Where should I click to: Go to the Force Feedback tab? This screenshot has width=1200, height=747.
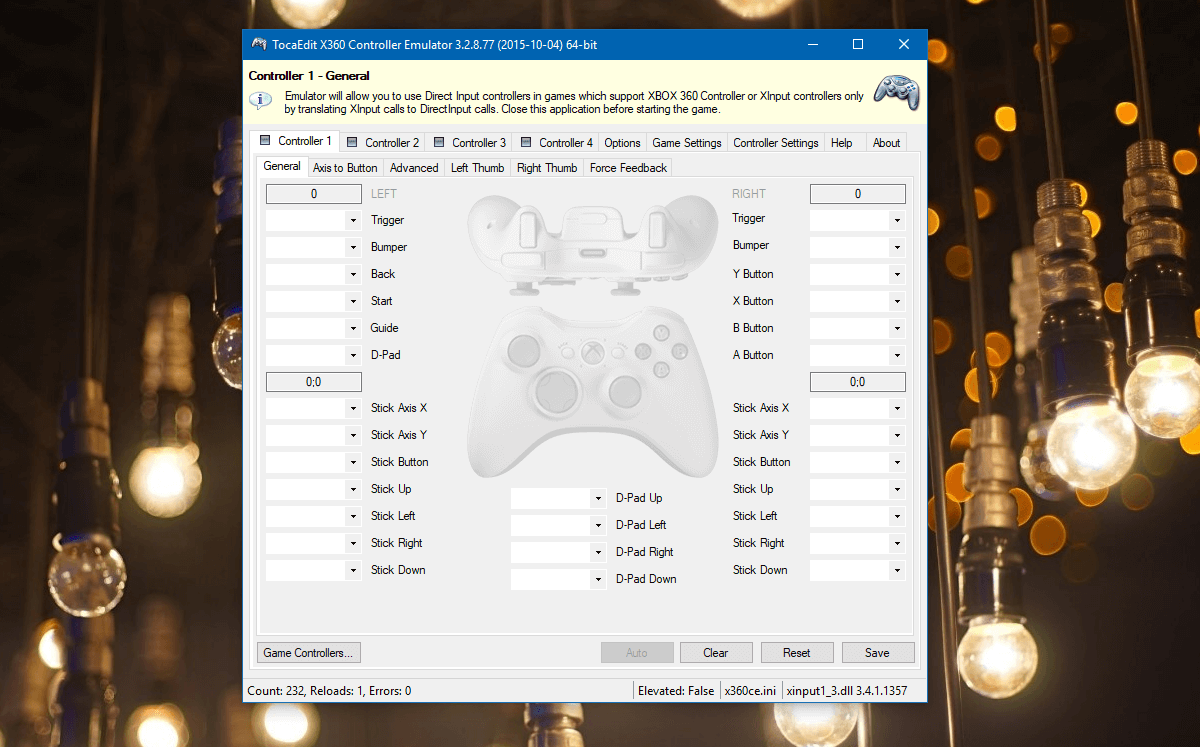[628, 168]
